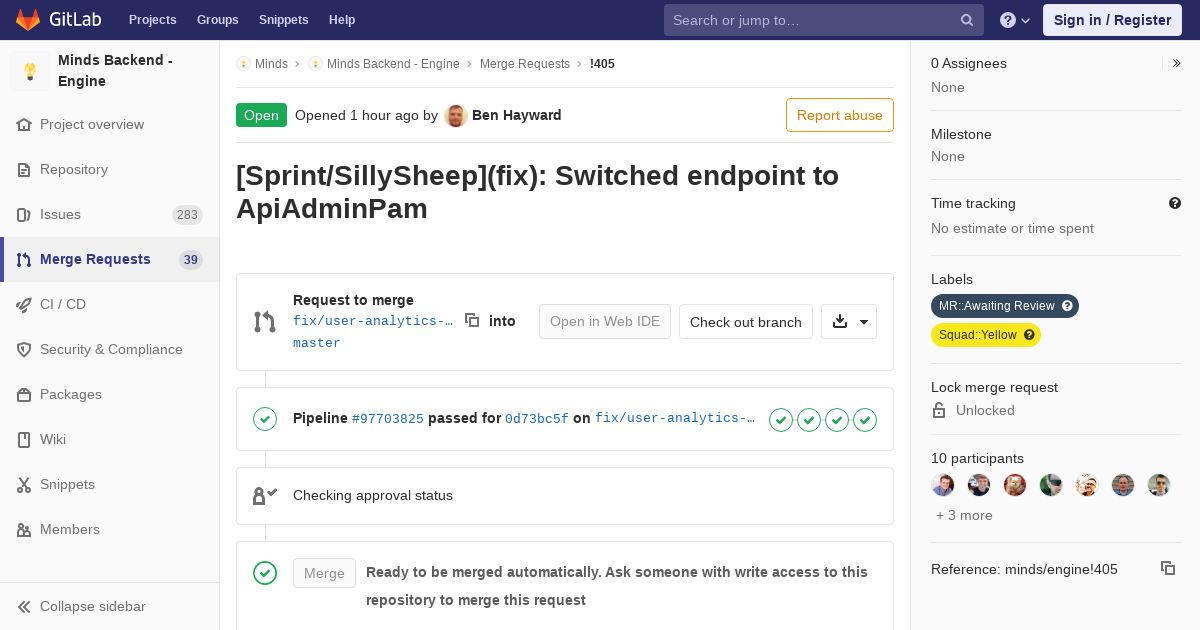The image size is (1200, 630).
Task: Copy the source branch name
Action: (472, 320)
